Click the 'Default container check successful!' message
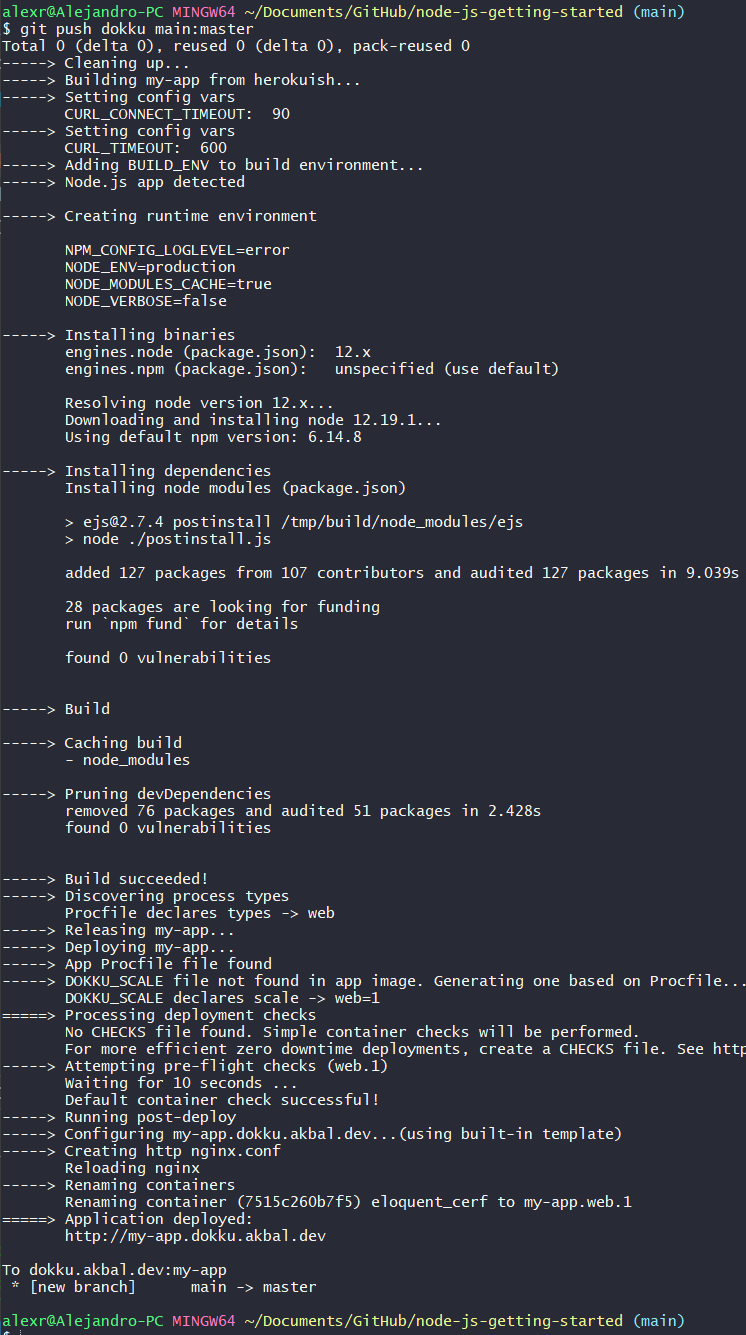The width and height of the screenshot is (746, 1335). pos(222,1100)
